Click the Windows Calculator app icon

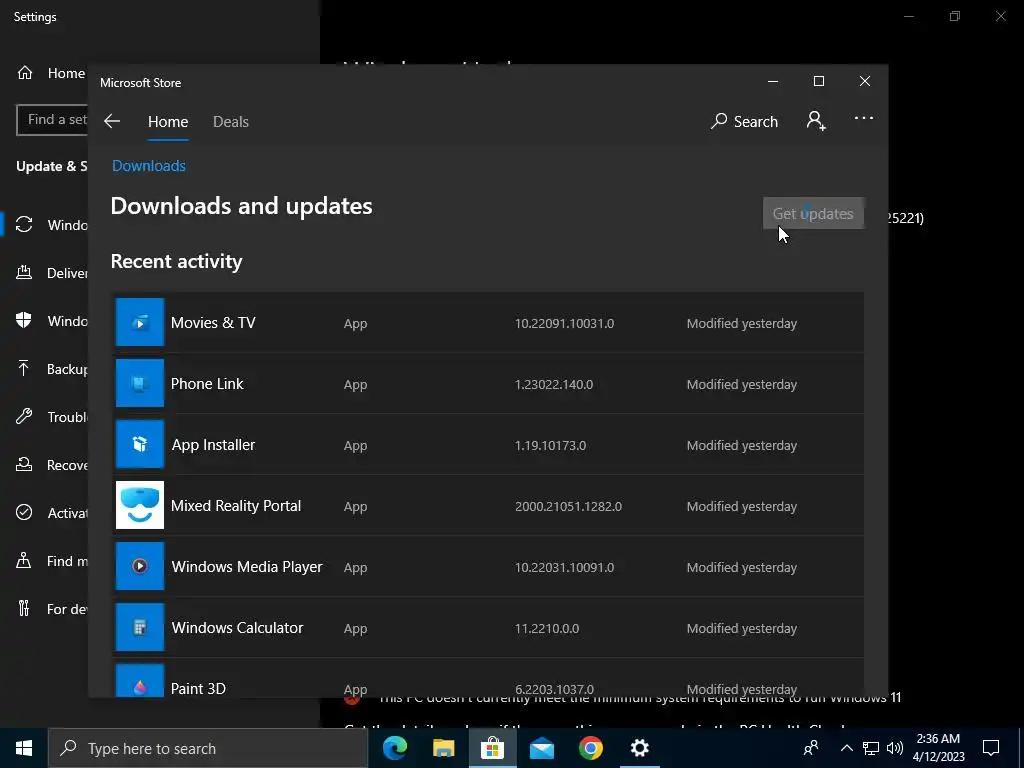pyautogui.click(x=140, y=627)
